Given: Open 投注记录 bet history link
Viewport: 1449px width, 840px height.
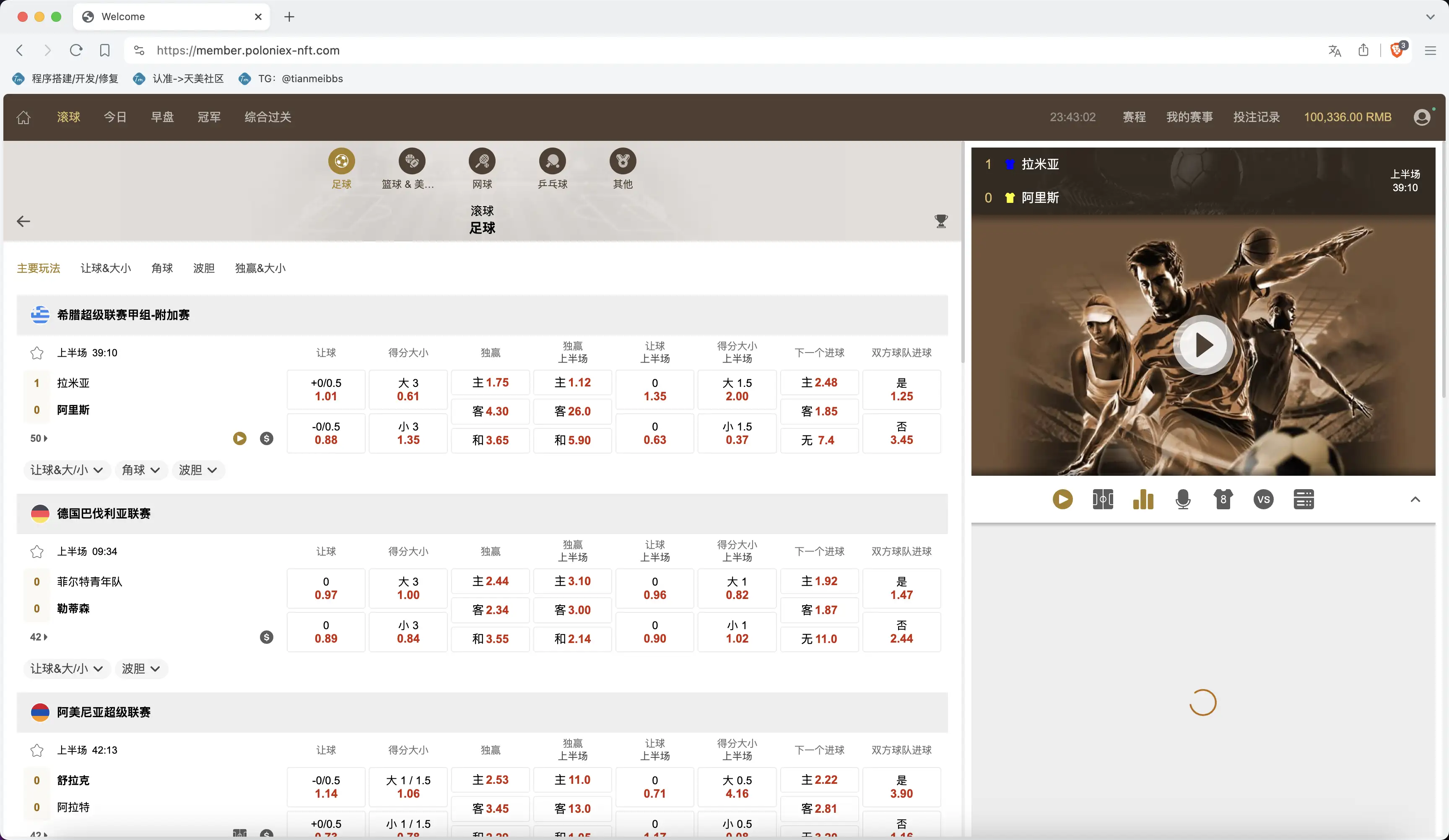Looking at the screenshot, I should tap(1257, 117).
